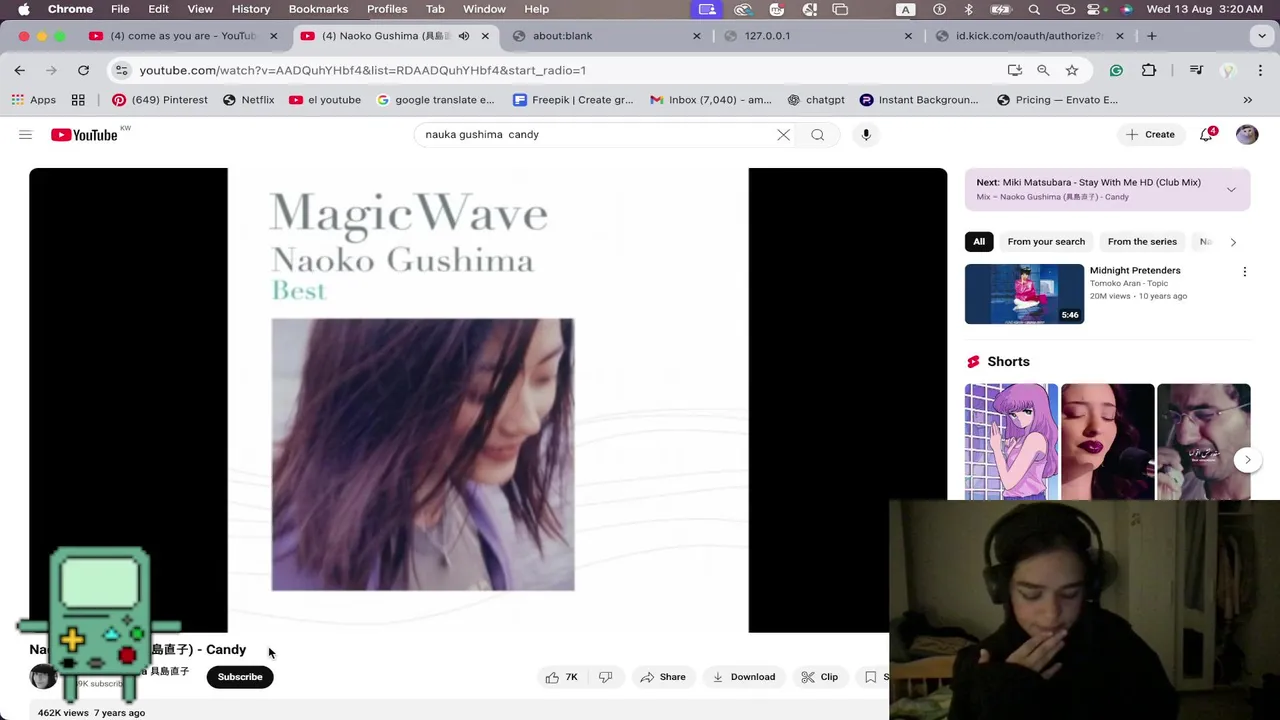
Task: Open options for Midnight Pretenders video
Action: pyautogui.click(x=1245, y=272)
